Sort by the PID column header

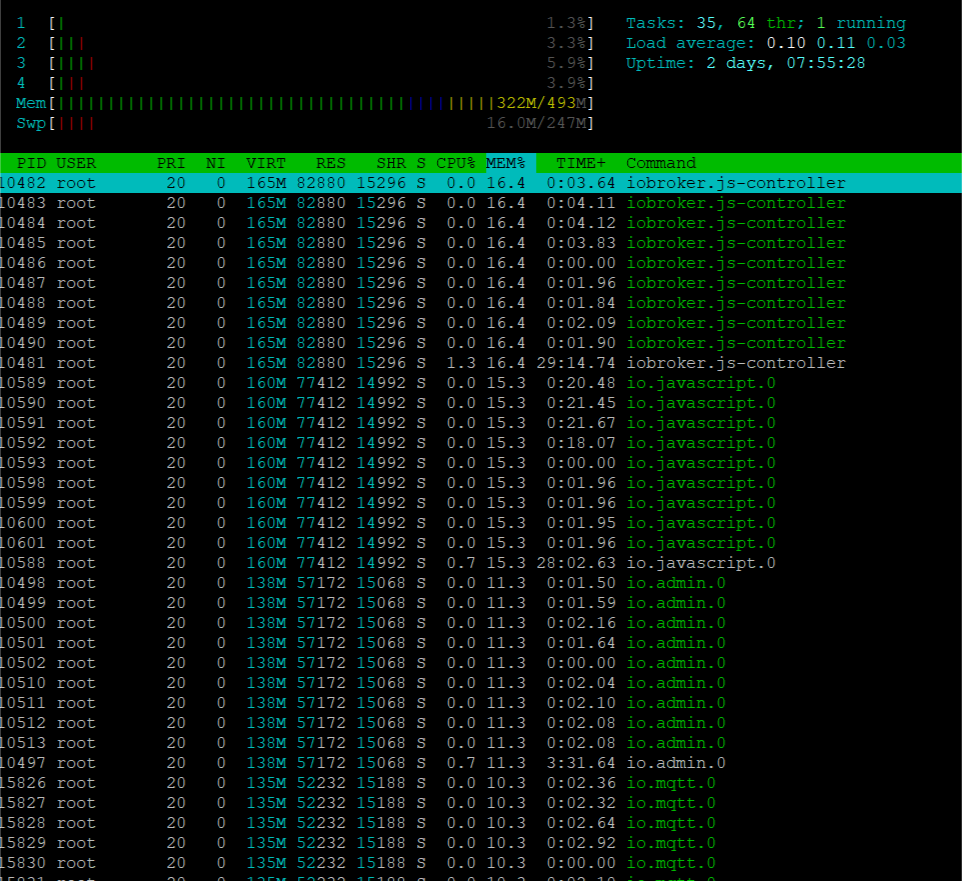(31, 163)
